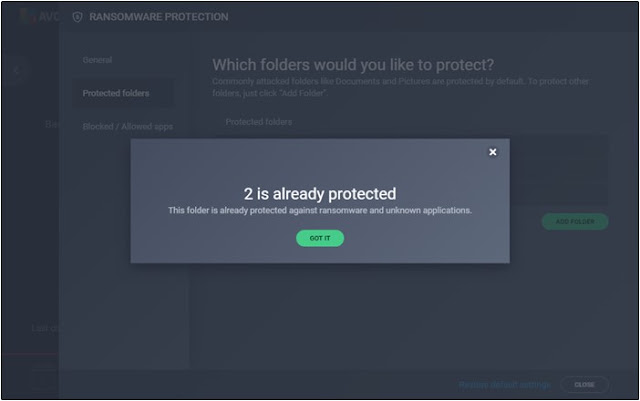The image size is (640, 401).
Task: Click the partially hidden 'Last' text at left
Action: coord(45,328)
